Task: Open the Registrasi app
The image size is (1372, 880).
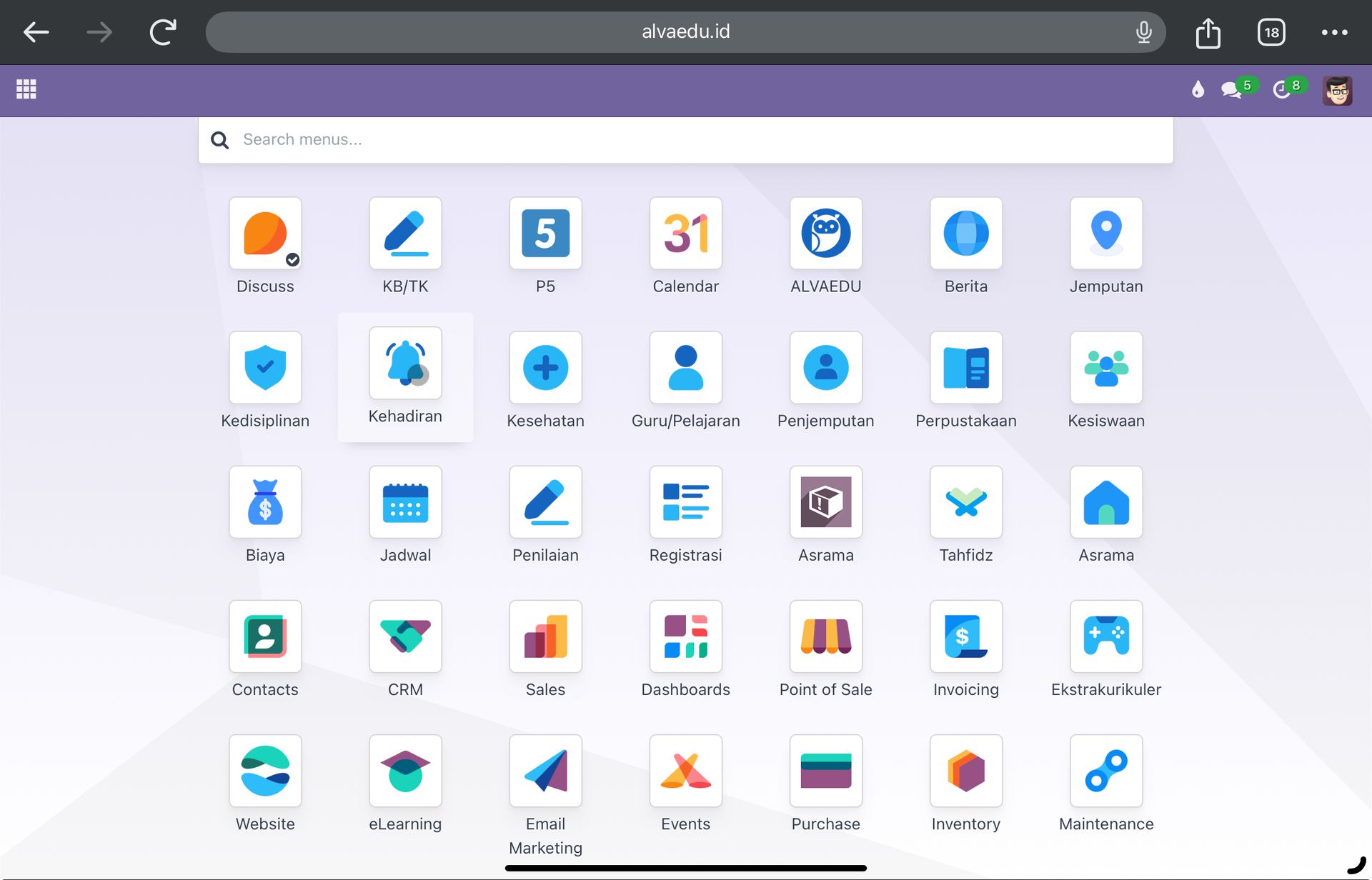Action: point(685,502)
